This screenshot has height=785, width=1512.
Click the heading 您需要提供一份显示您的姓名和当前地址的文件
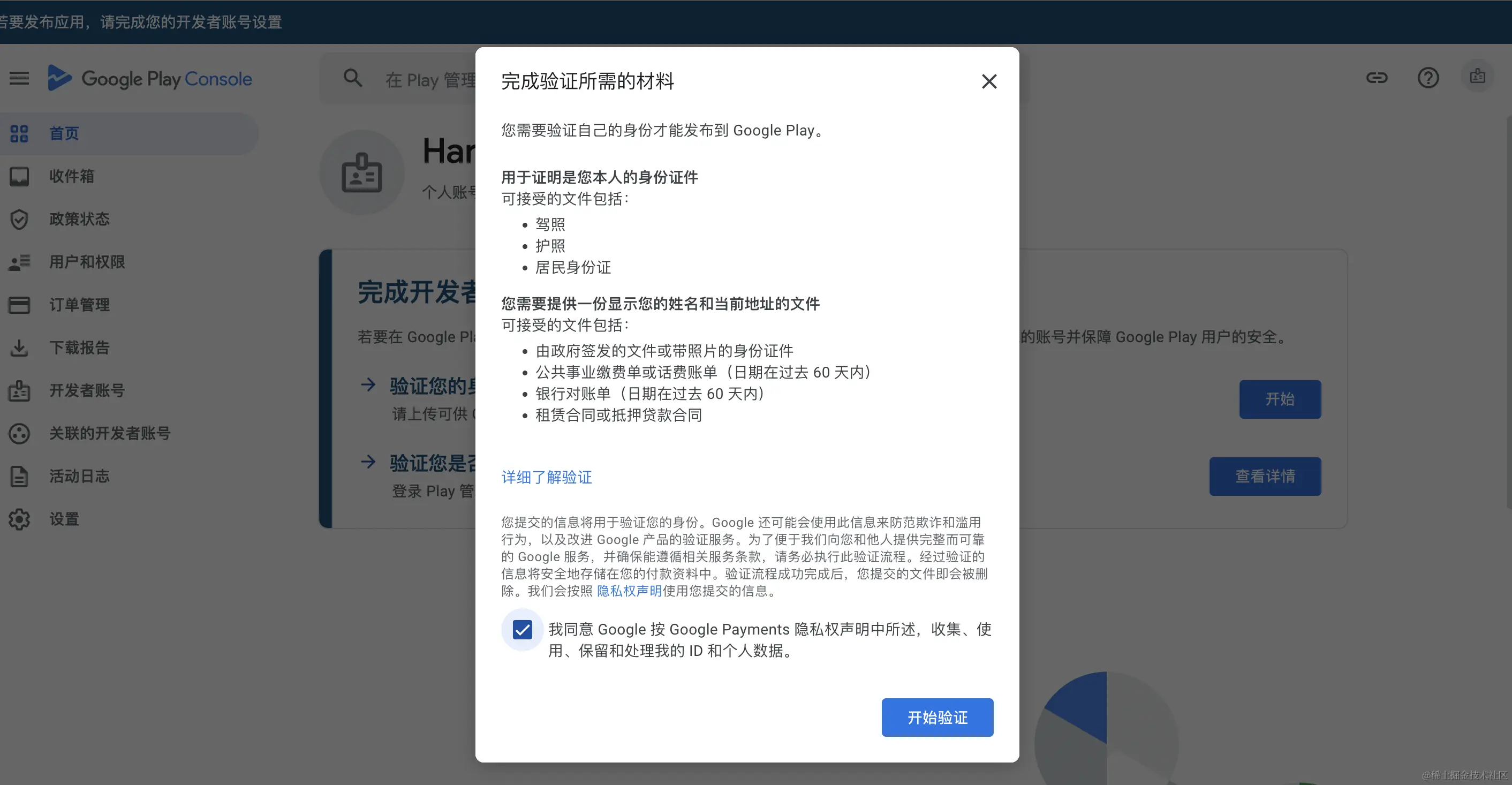pos(660,304)
